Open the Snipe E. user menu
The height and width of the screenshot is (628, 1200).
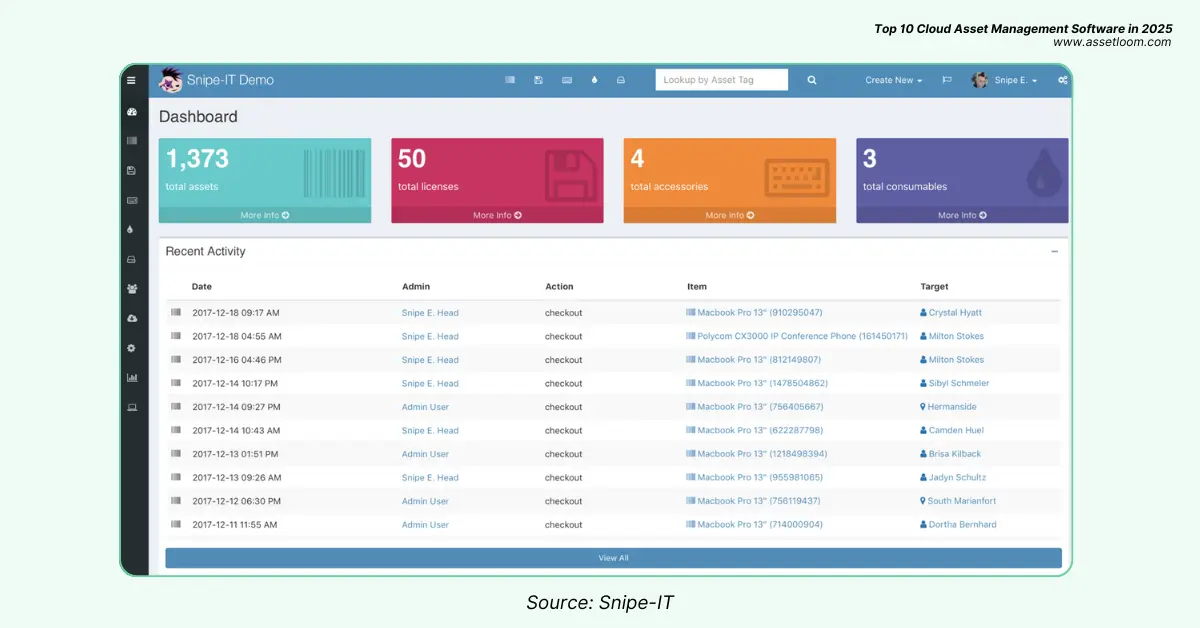[1005, 80]
